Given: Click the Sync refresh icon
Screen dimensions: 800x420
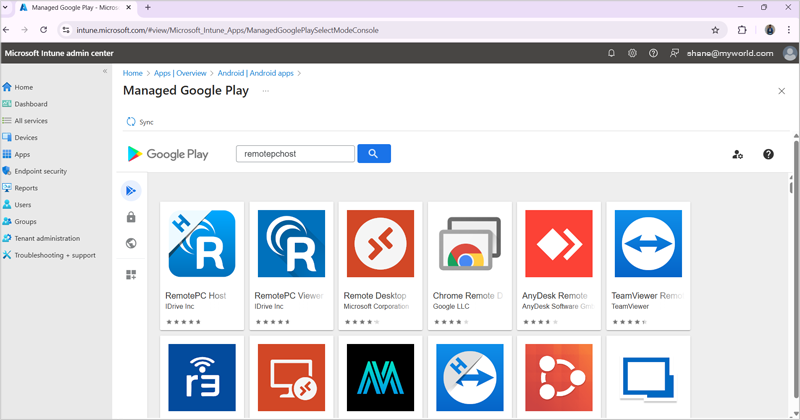Looking at the screenshot, I should pyautogui.click(x=131, y=122).
